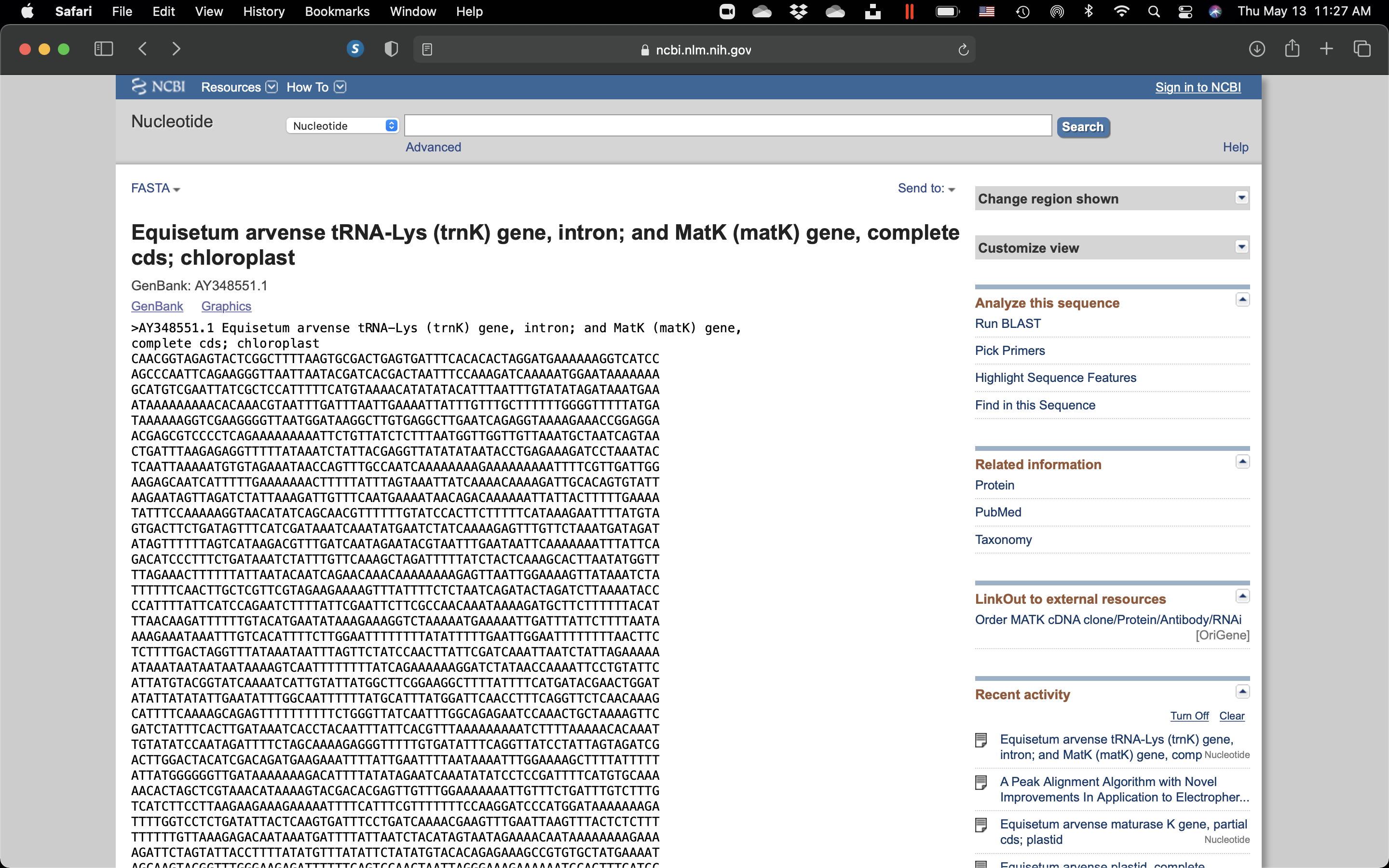Collapse LinkOut to external resources section
Viewport: 1389px width, 868px height.
(1242, 596)
